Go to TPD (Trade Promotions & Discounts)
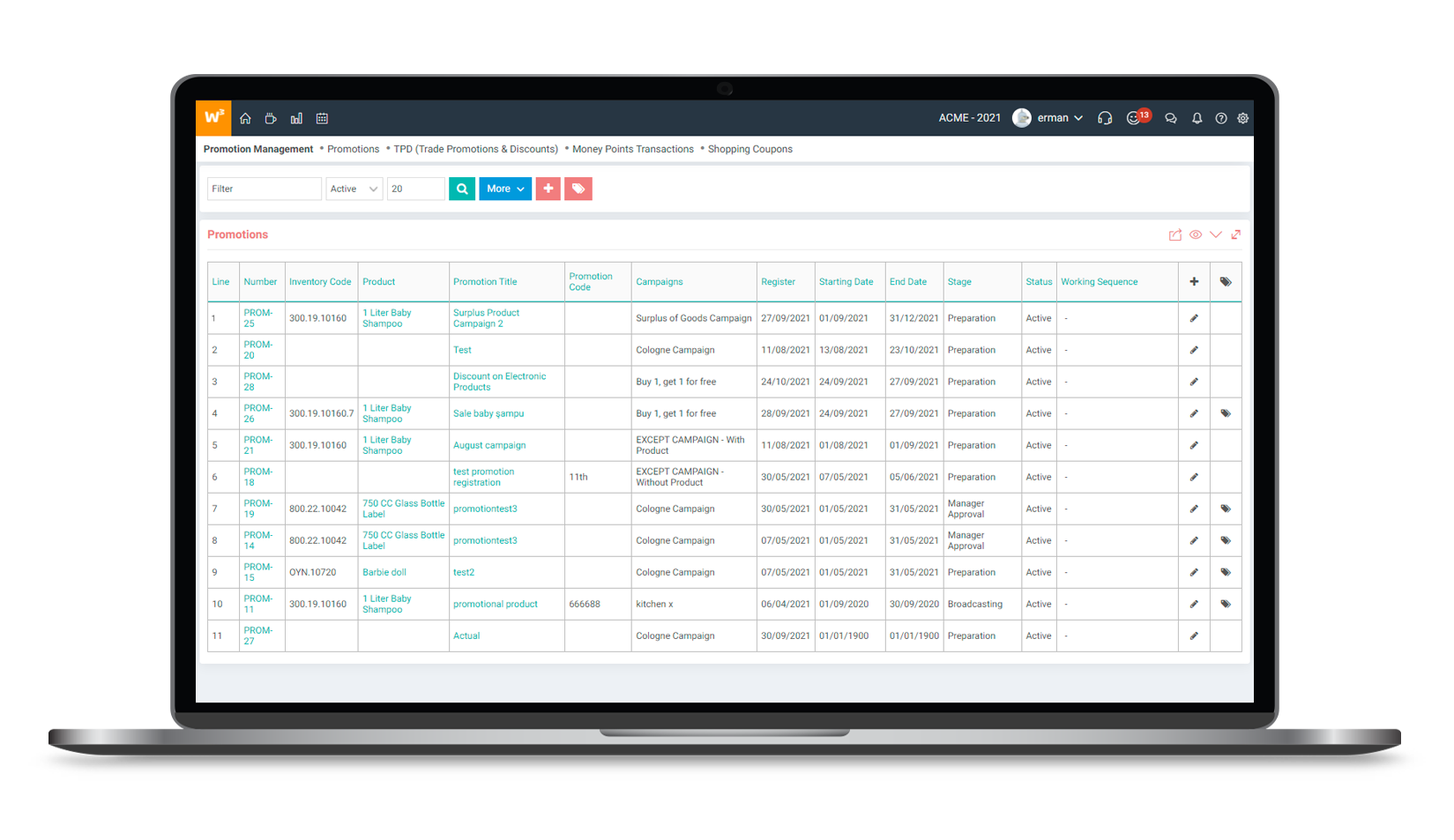 click(x=475, y=149)
